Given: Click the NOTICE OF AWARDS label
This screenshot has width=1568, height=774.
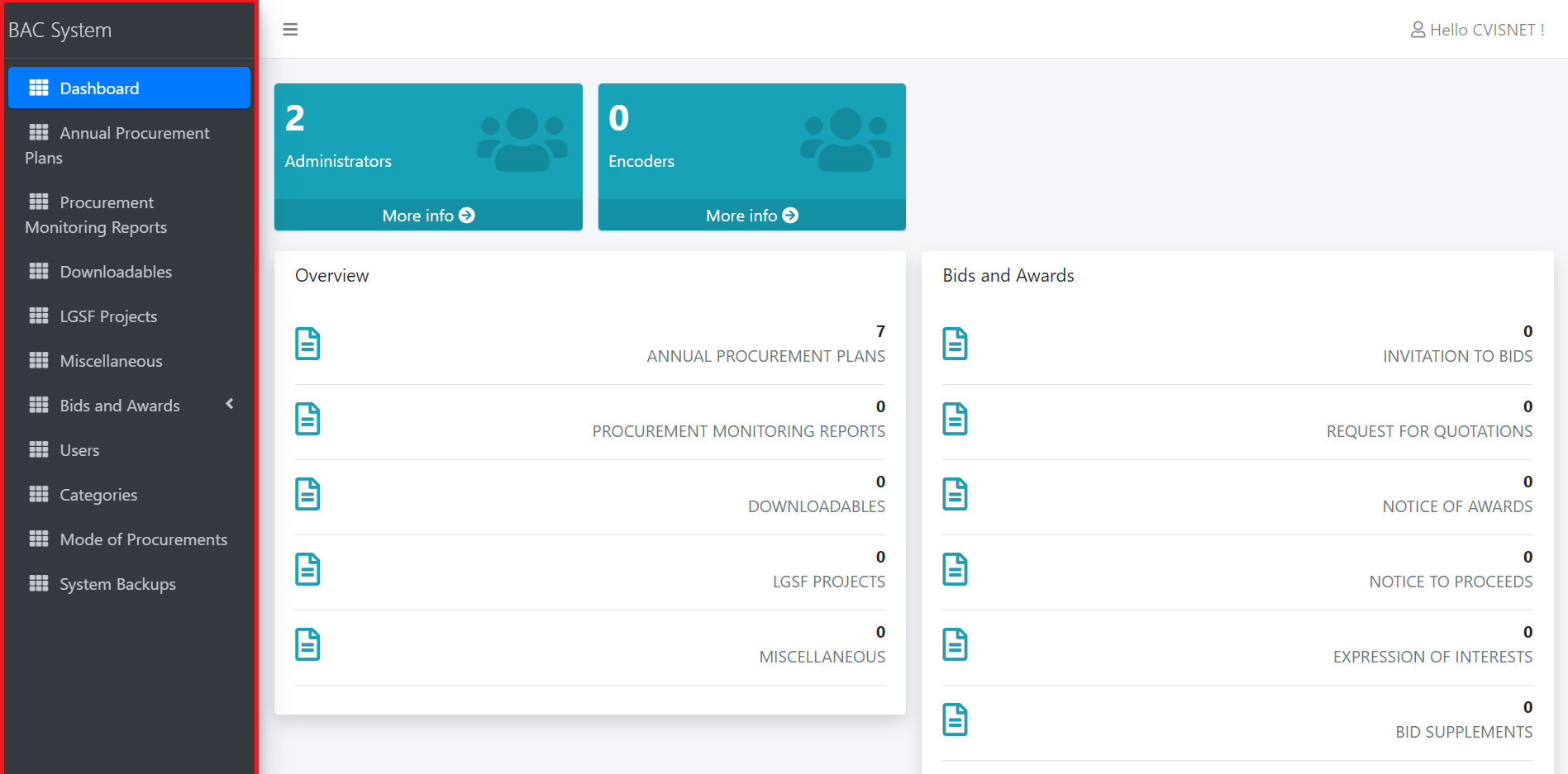Looking at the screenshot, I should click(1458, 506).
